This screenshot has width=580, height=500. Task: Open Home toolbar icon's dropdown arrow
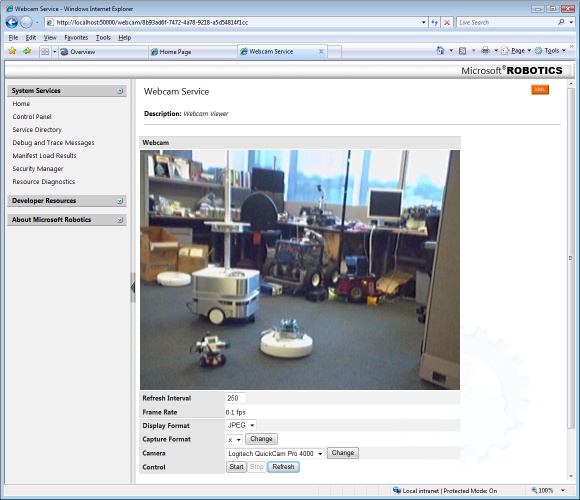451,51
